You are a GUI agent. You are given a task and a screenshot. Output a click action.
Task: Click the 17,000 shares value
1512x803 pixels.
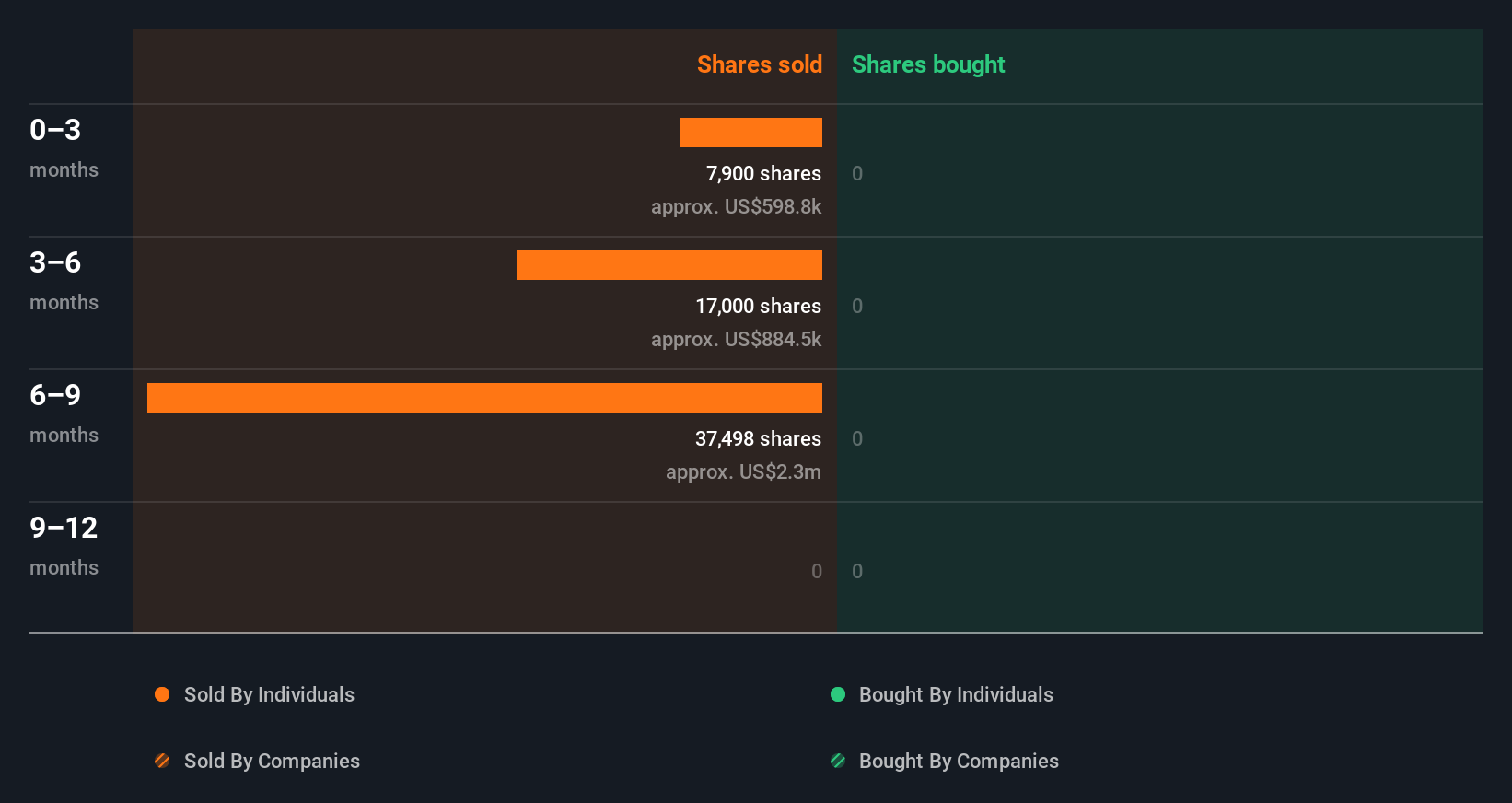758,306
